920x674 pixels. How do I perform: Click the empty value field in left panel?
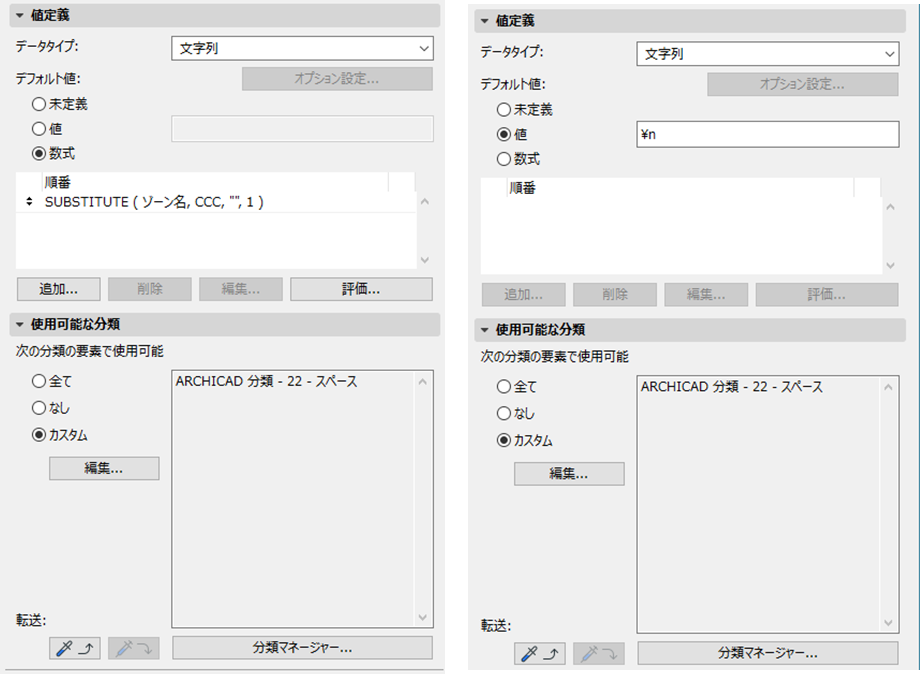[x=302, y=128]
